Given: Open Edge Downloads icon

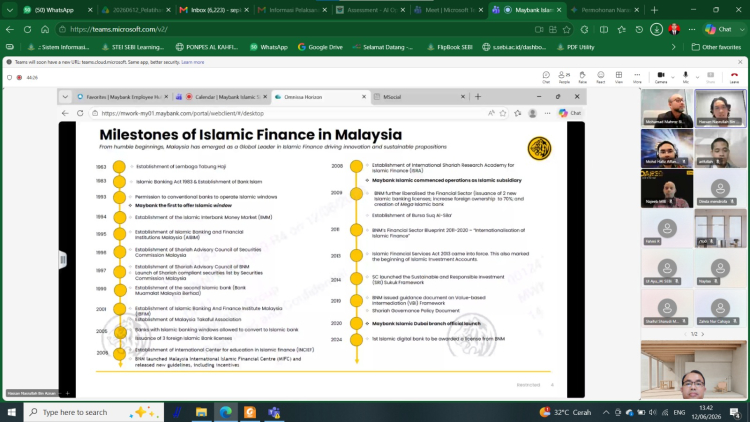Looking at the screenshot, I should pos(656,29).
